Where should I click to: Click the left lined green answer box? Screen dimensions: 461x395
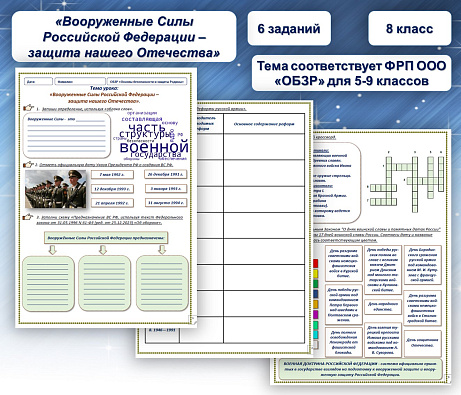(x=48, y=284)
